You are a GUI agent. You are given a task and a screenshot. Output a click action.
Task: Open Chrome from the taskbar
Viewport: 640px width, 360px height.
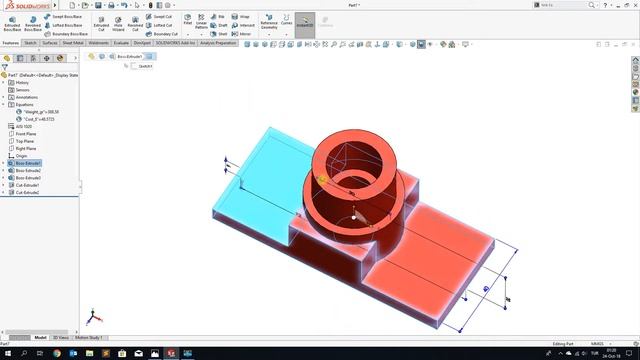point(57,353)
